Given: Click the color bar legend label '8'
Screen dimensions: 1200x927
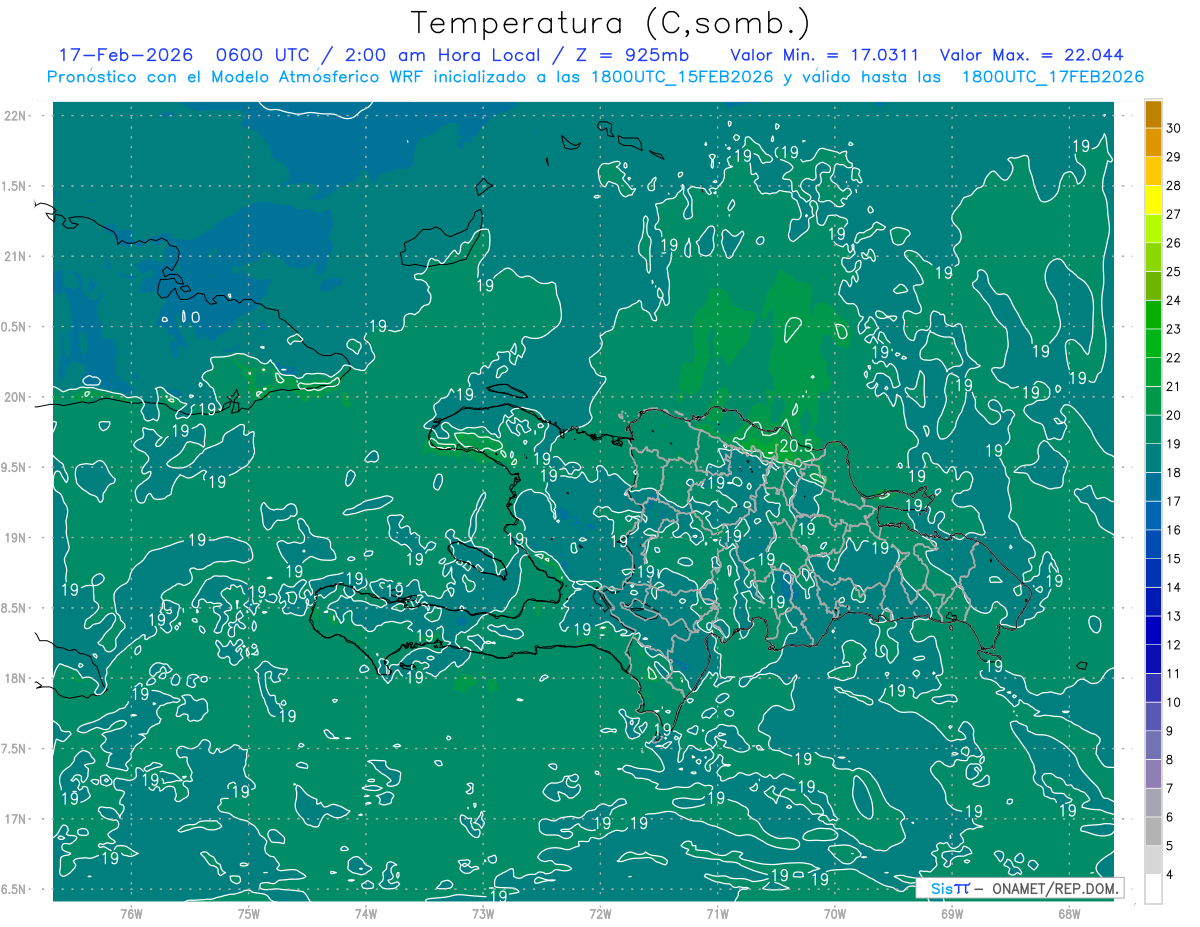Looking at the screenshot, I should pos(1171,760).
